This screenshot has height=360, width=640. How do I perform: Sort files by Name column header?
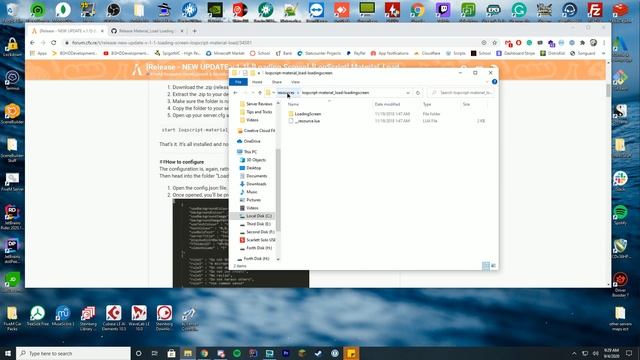click(x=293, y=104)
